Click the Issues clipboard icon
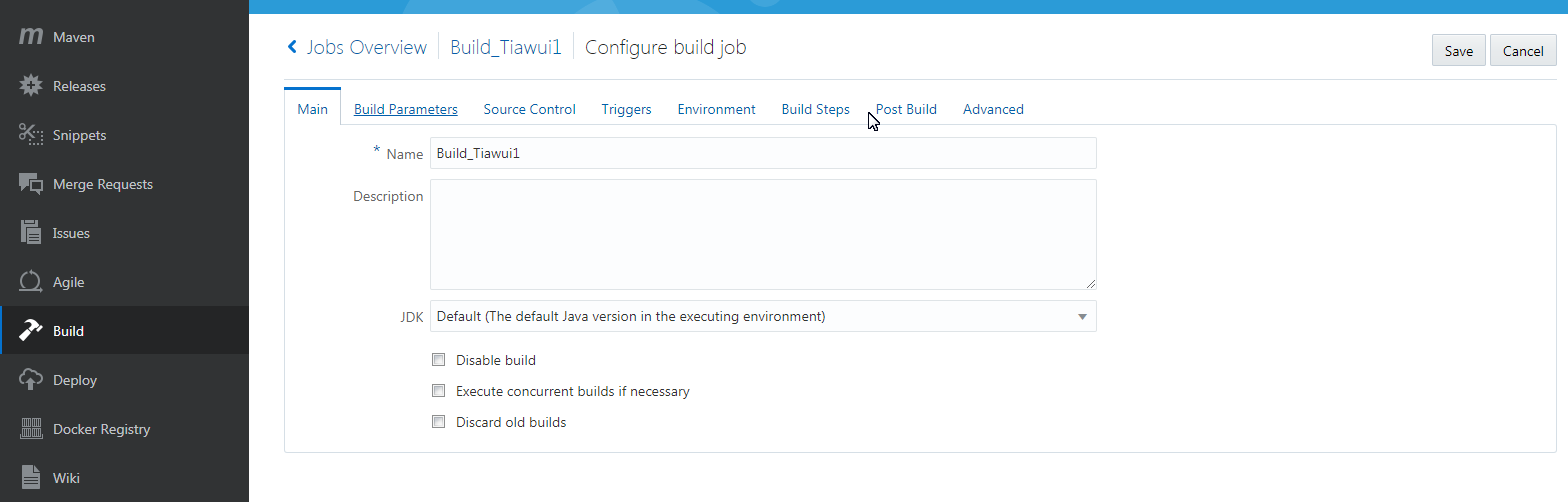 point(31,233)
